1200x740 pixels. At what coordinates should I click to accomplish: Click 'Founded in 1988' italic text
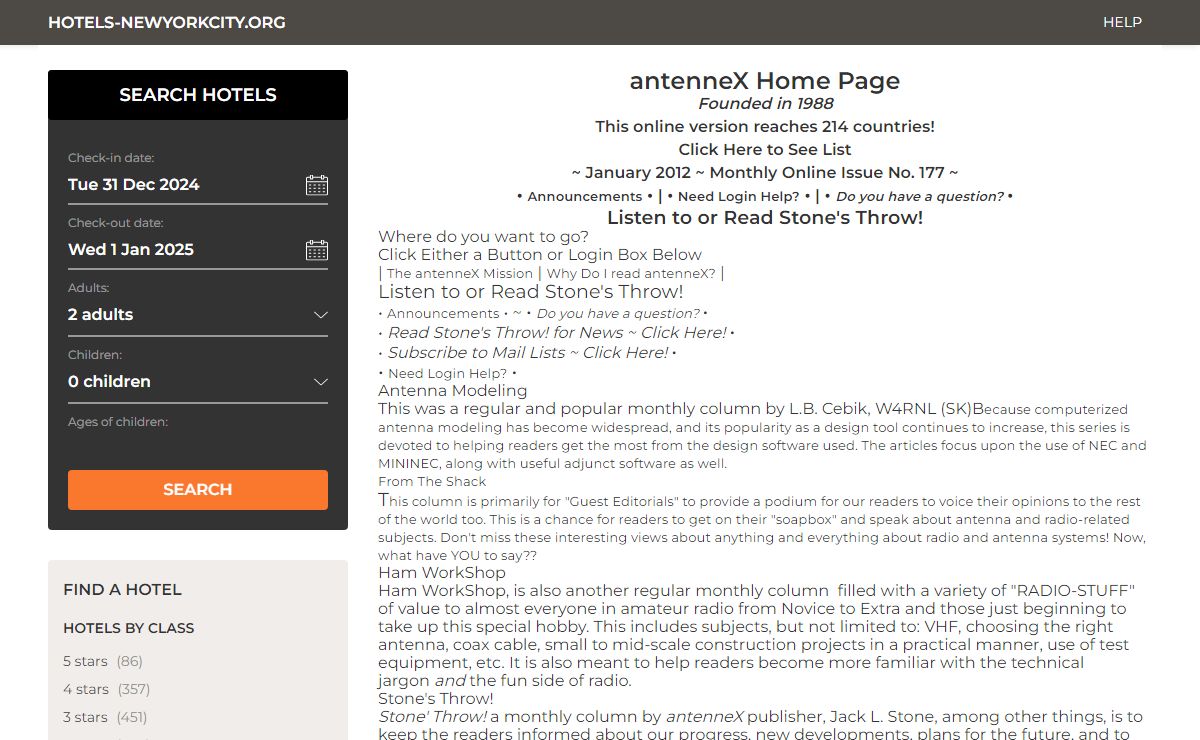click(x=765, y=104)
